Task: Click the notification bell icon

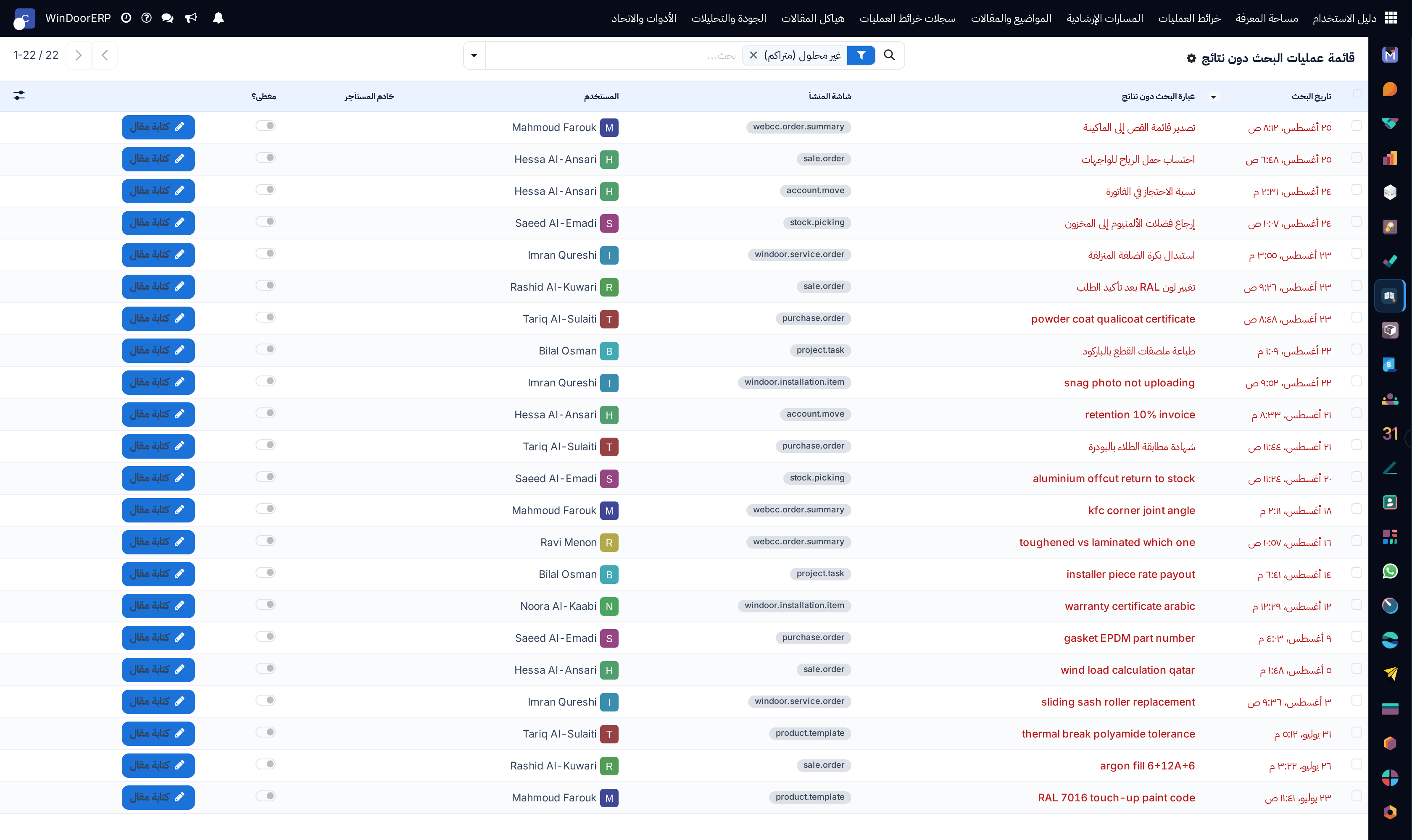Action: pos(218,18)
